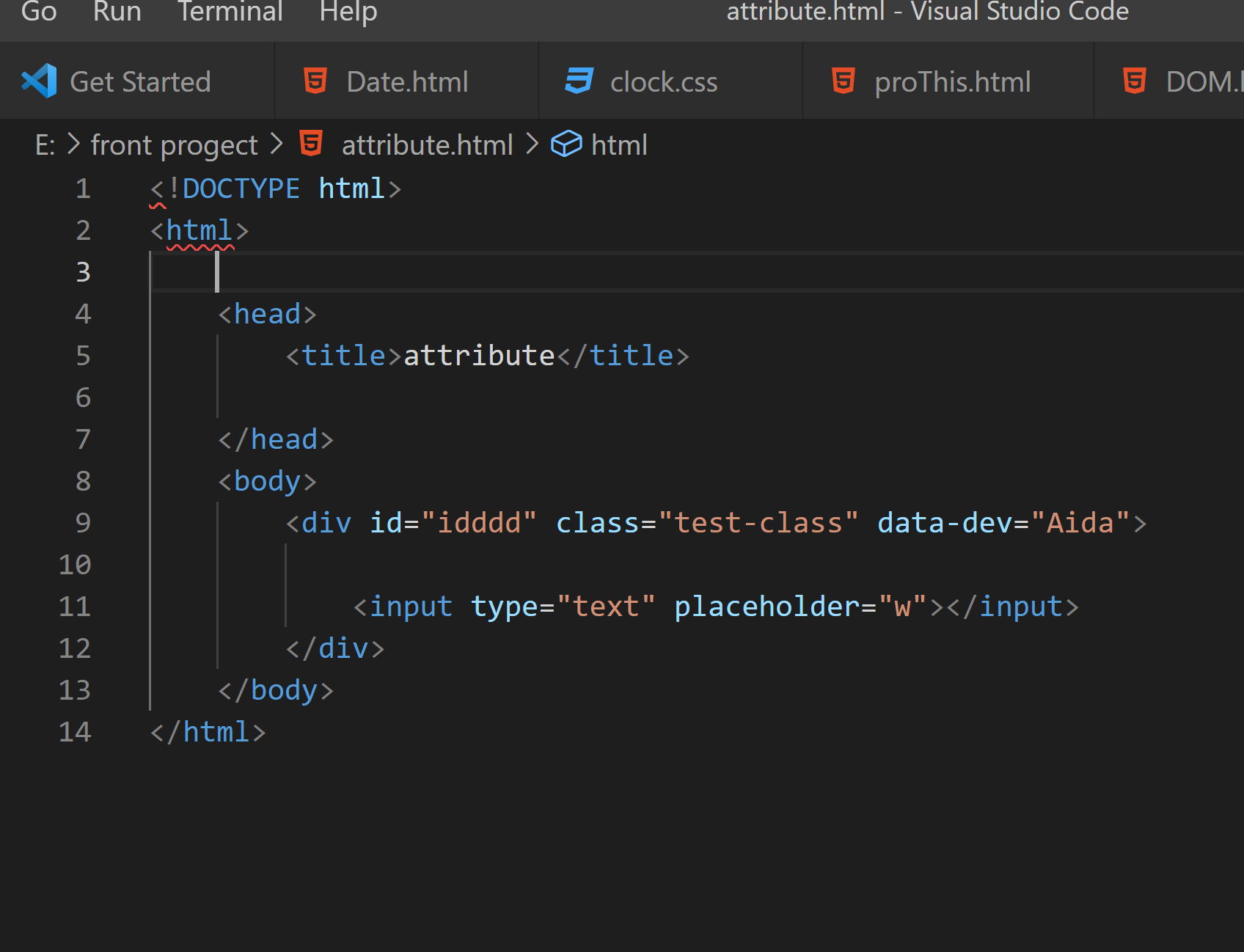Image resolution: width=1244 pixels, height=952 pixels.
Task: Expand breadcrumb chevron after E:
Action: (x=73, y=144)
